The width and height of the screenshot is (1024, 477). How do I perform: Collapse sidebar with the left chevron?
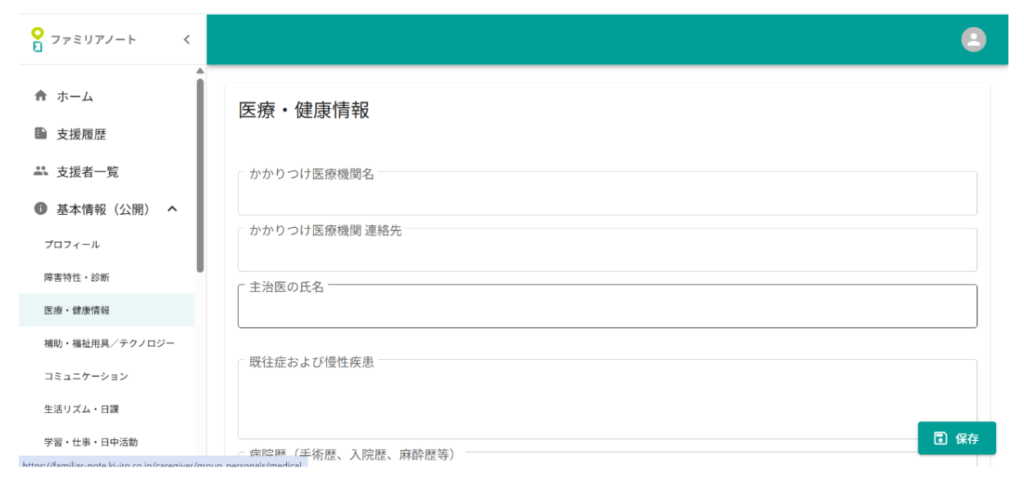tap(186, 39)
